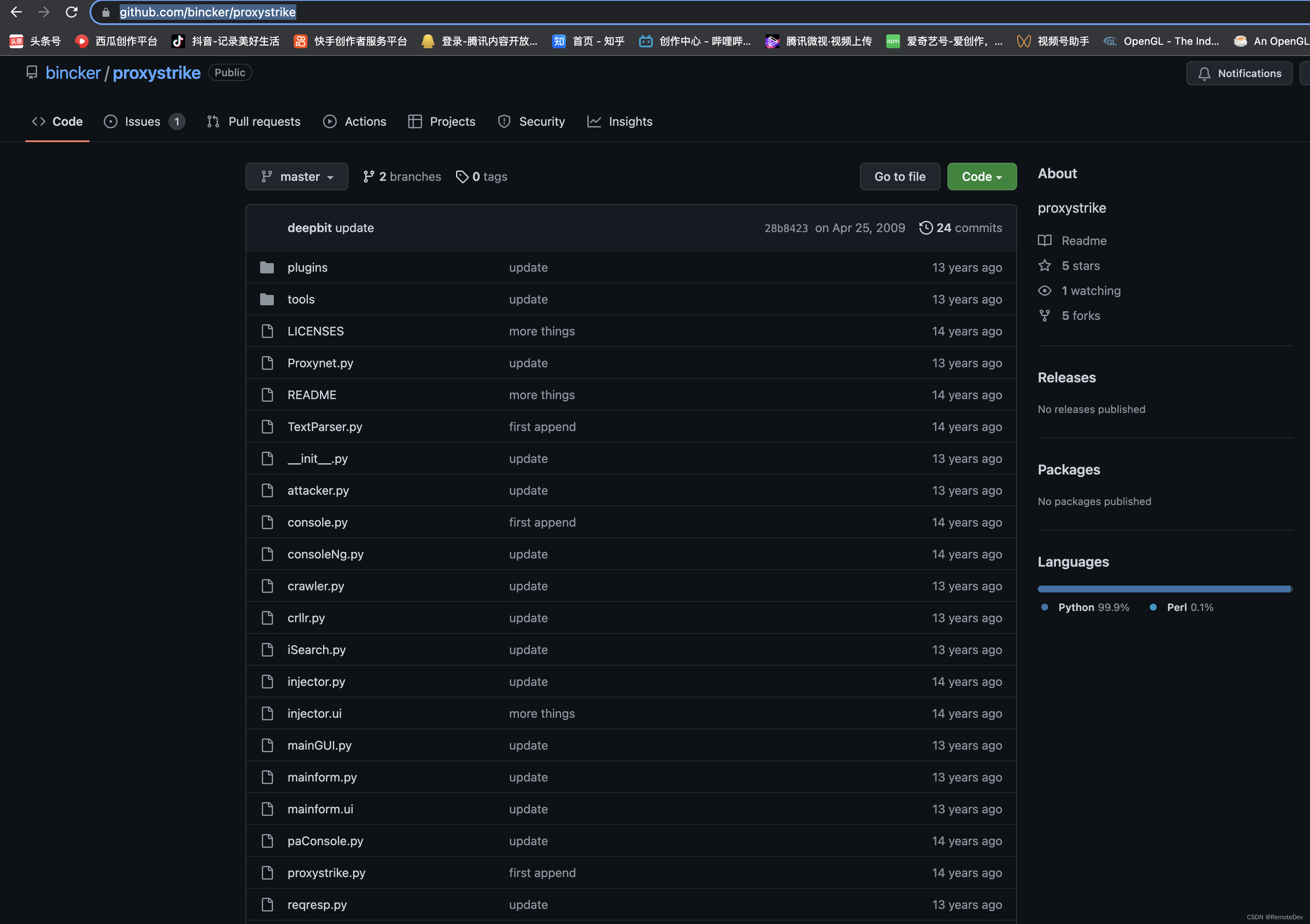Click the browser address bar URL
Screen dimensions: 1310x924
(x=208, y=12)
